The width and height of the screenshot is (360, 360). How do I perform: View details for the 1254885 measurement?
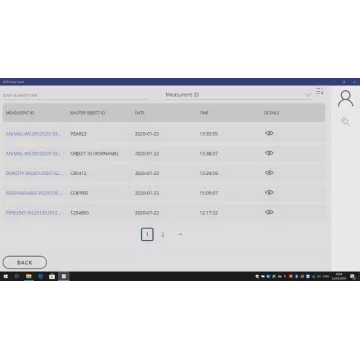[x=269, y=212]
